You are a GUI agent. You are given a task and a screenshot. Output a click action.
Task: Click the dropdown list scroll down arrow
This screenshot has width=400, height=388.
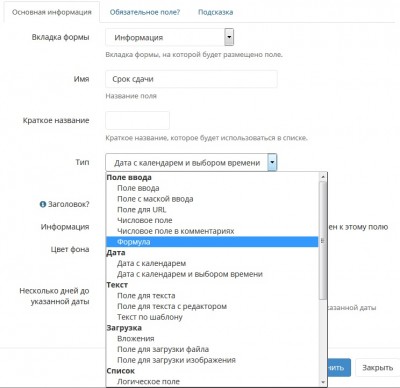(323, 382)
